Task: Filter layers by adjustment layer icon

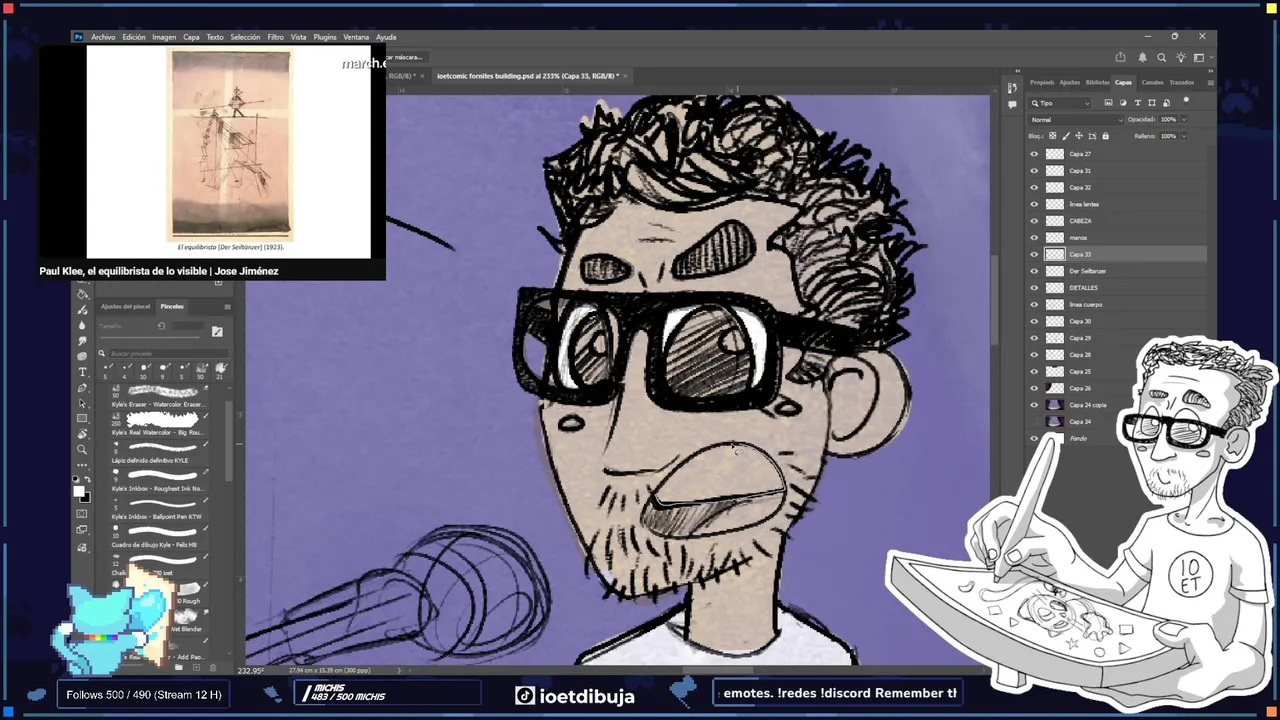Action: click(x=1123, y=102)
